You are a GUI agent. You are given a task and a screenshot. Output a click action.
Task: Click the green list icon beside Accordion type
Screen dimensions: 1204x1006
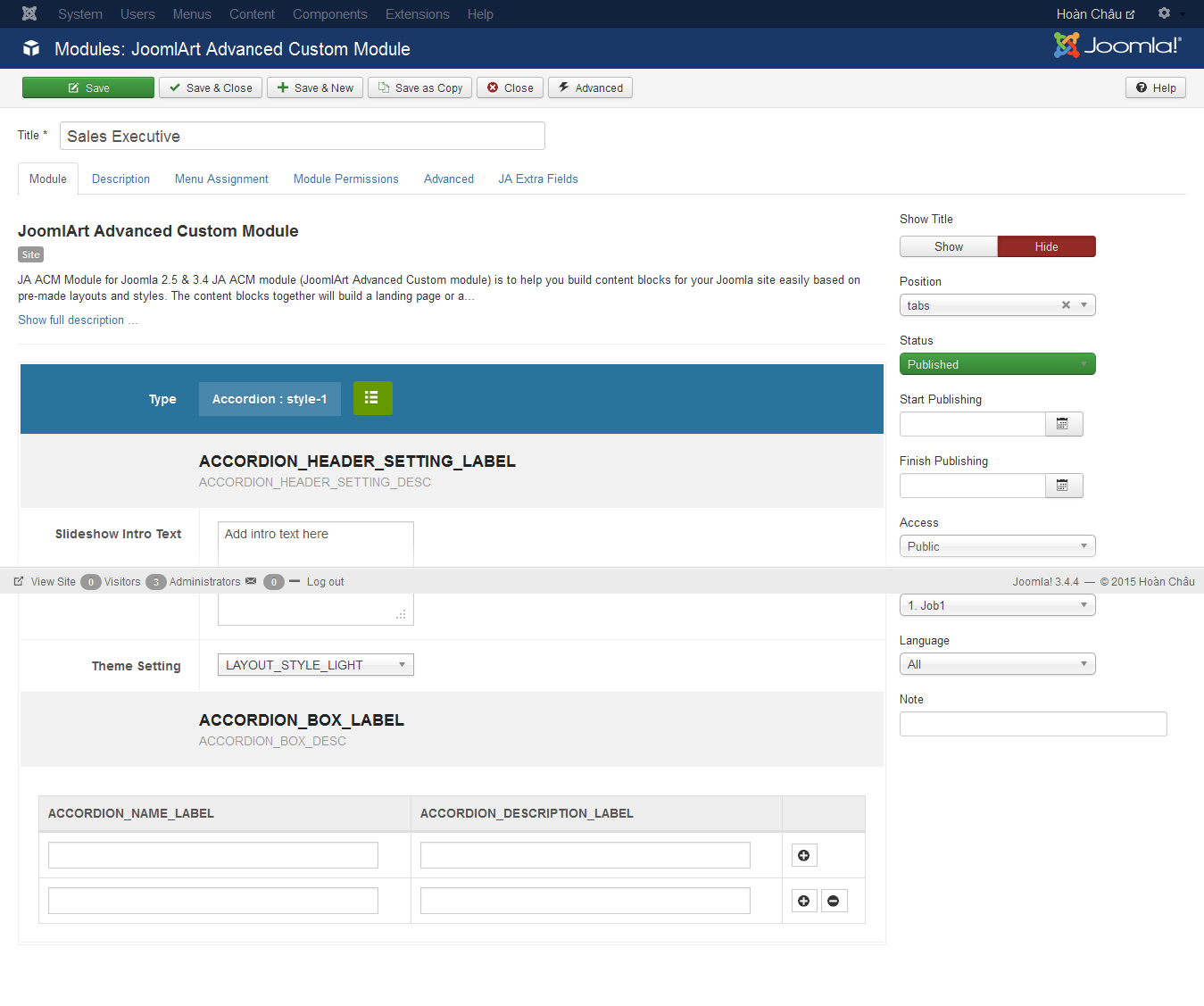click(x=372, y=398)
